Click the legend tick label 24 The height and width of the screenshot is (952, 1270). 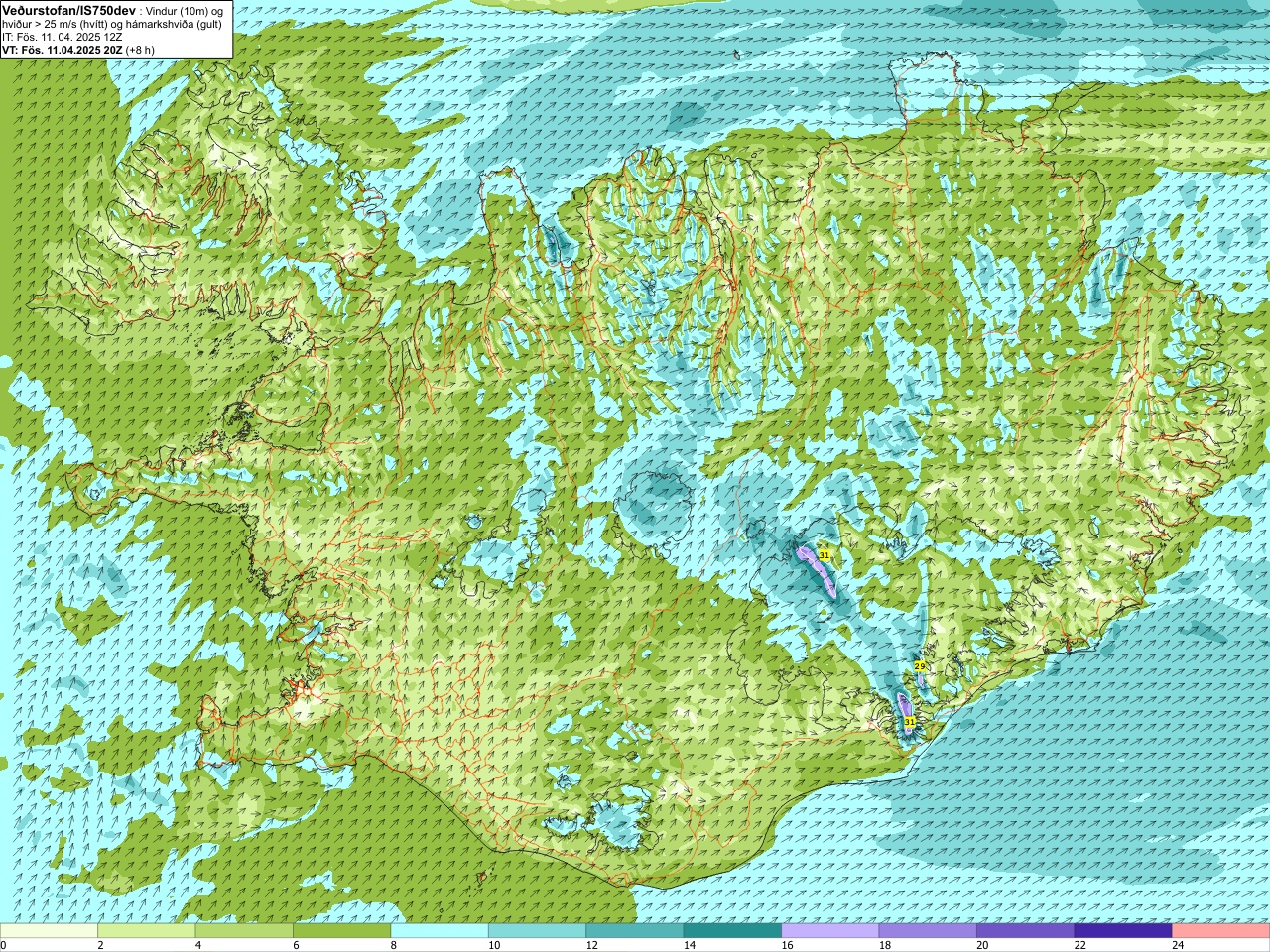coord(1179,946)
